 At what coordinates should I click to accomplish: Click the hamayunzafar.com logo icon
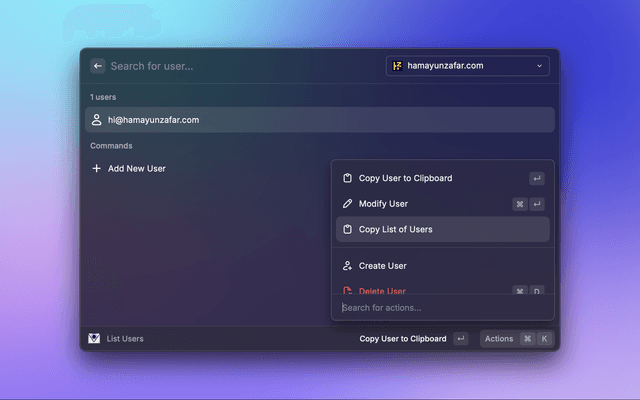[397, 66]
